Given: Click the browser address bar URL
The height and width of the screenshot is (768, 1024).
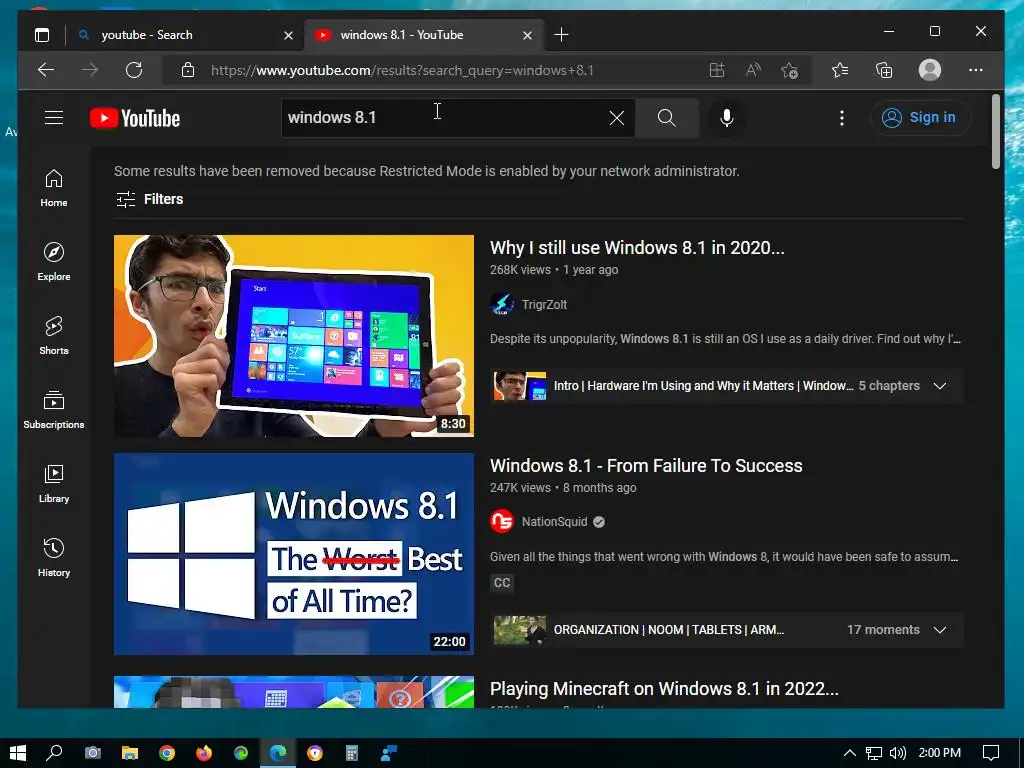Looking at the screenshot, I should (402, 70).
